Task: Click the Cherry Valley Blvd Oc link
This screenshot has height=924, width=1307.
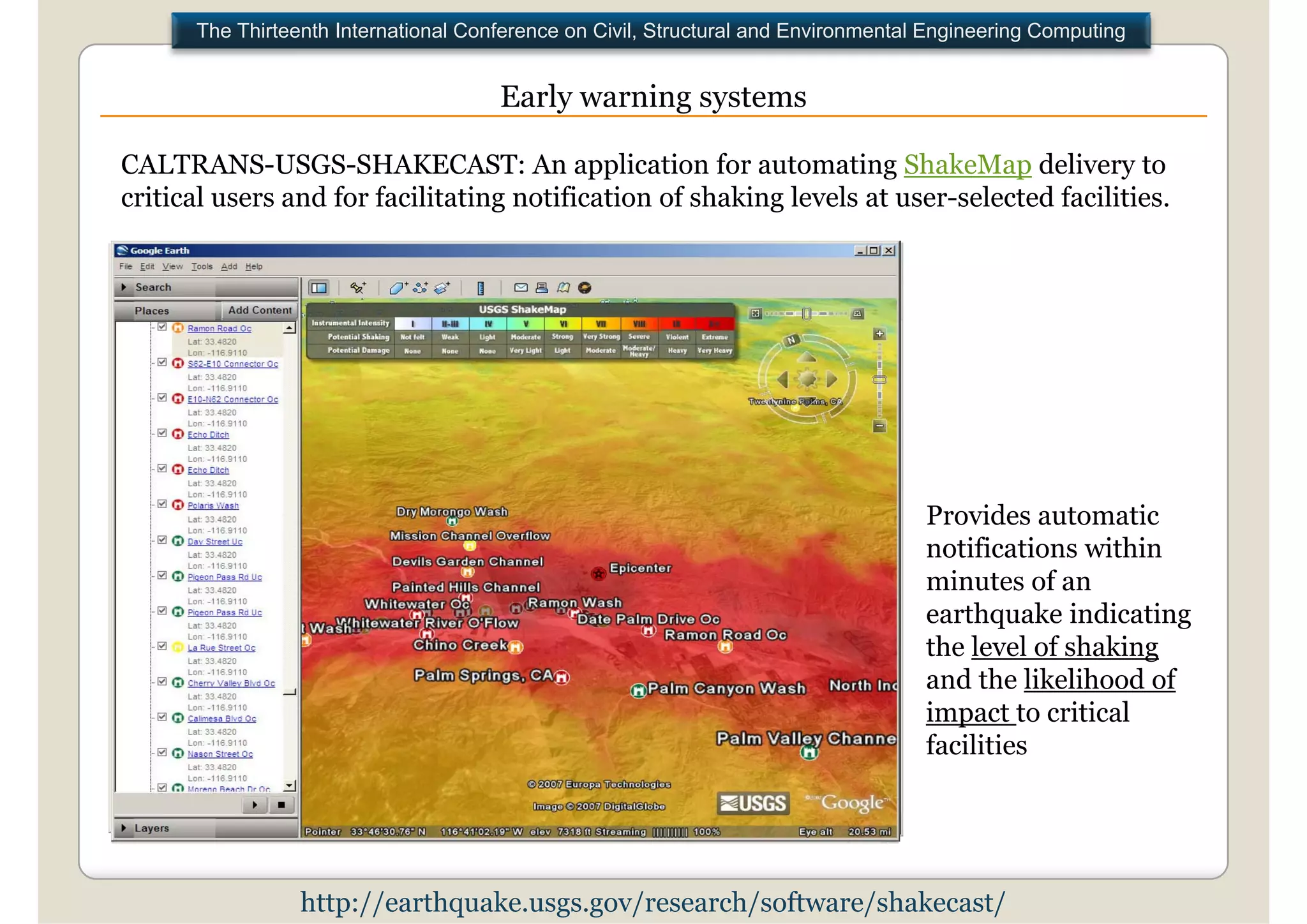Action: [231, 683]
